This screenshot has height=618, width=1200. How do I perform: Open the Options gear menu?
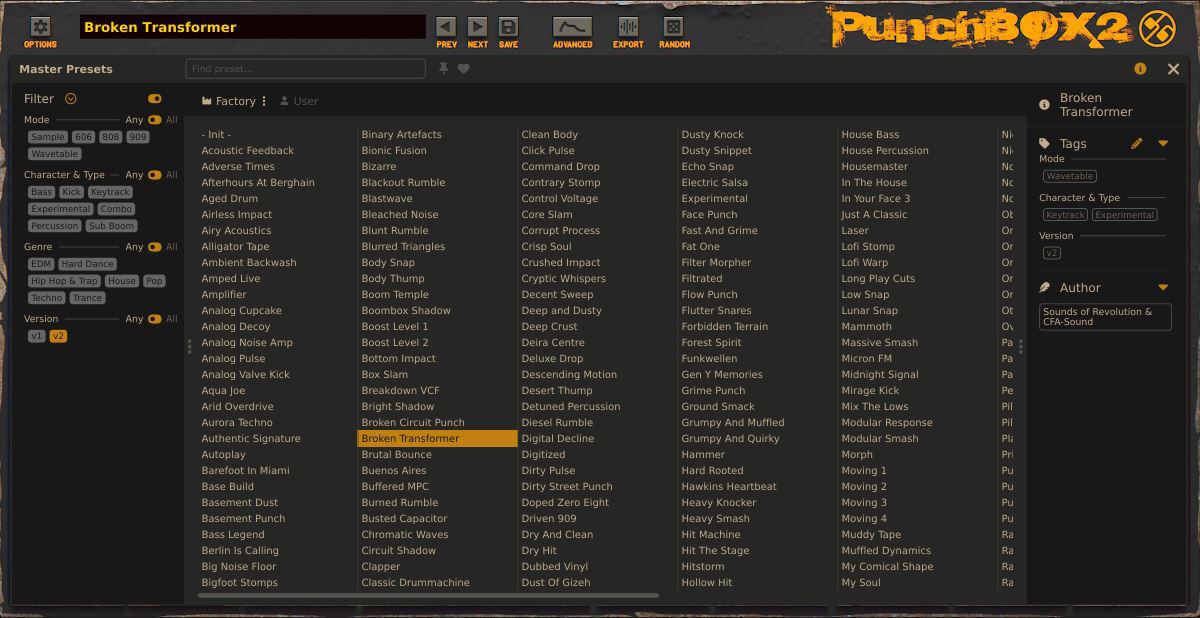(x=41, y=27)
